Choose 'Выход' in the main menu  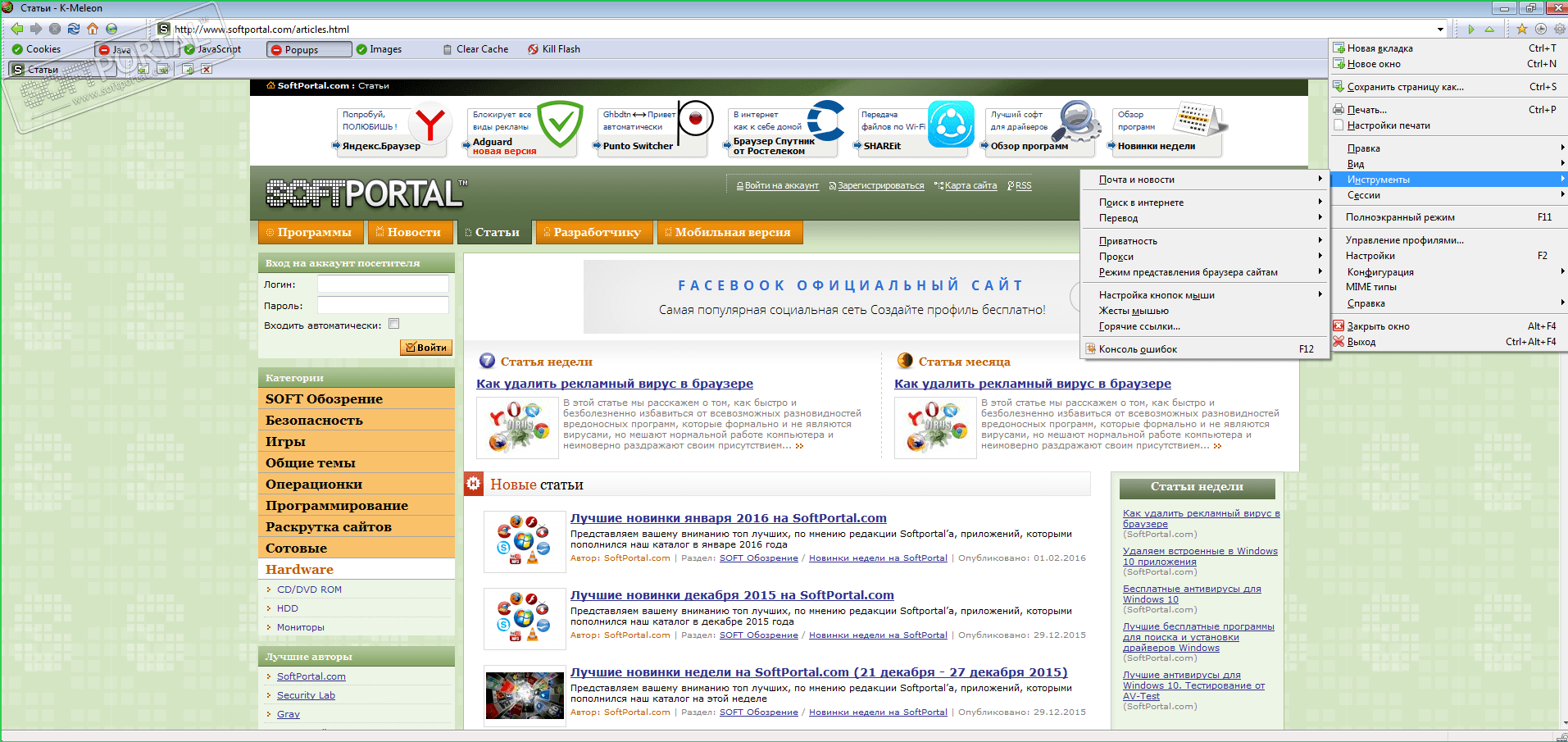(1448, 342)
